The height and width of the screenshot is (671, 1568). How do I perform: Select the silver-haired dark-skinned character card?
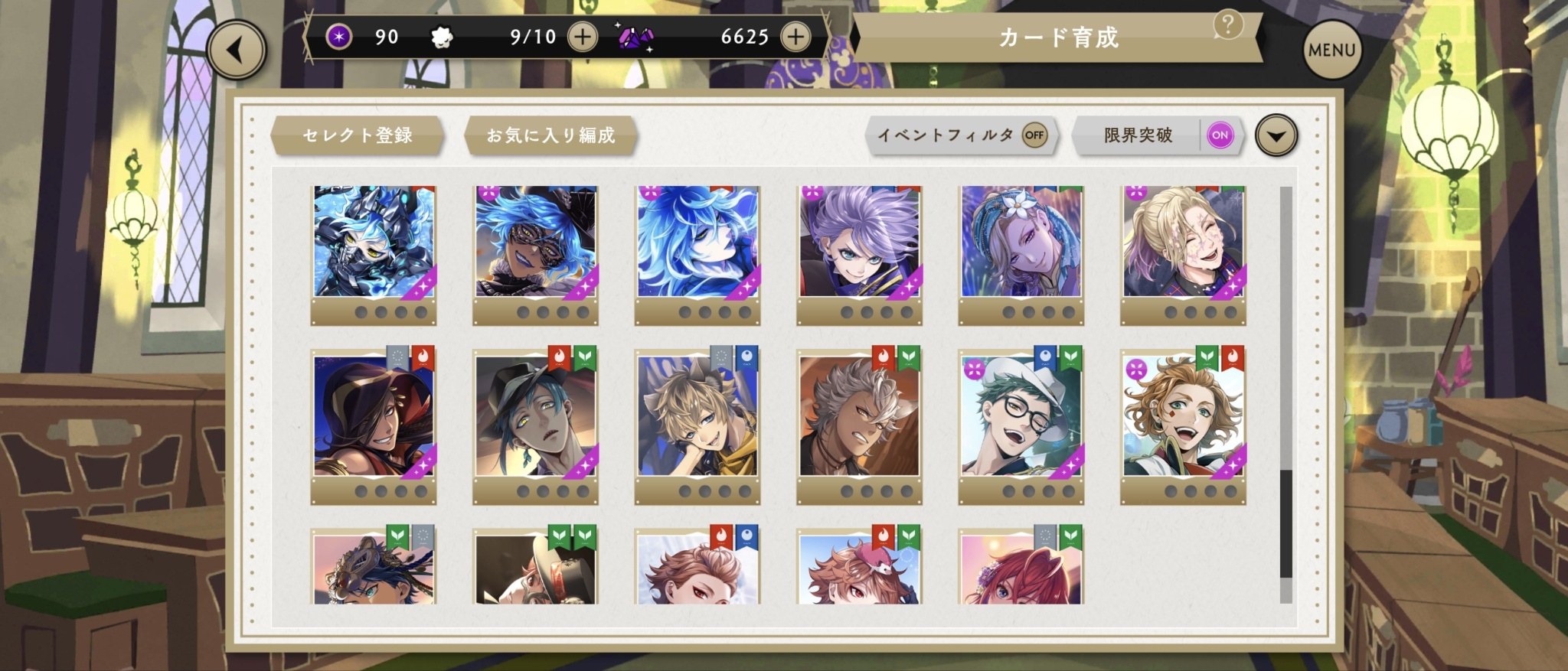point(859,425)
